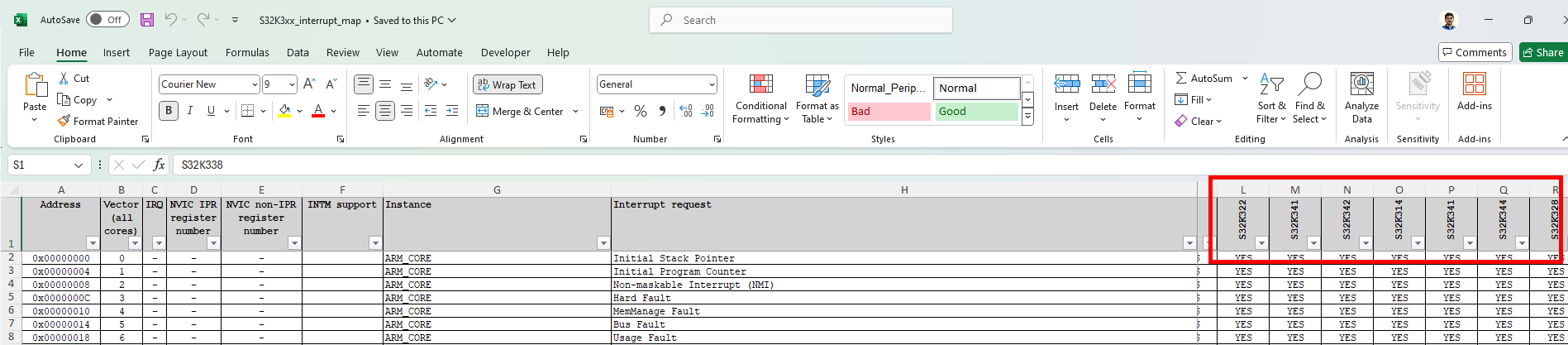Apply the red font color A
1568x345 pixels.
click(318, 111)
